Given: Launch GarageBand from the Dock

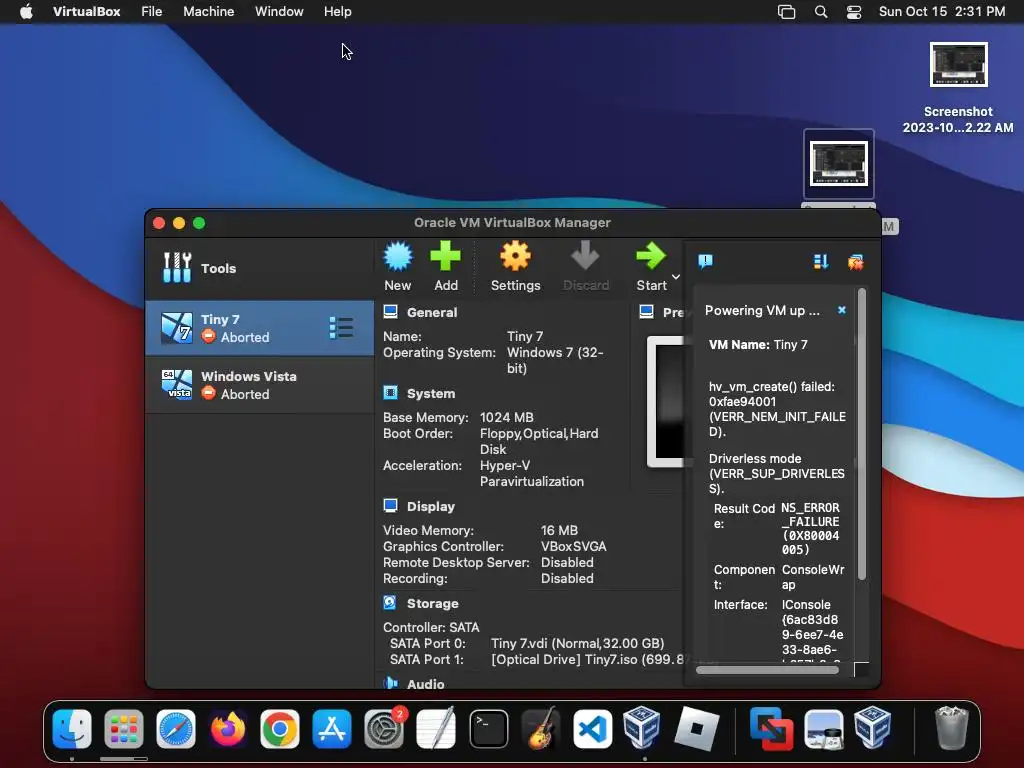Looking at the screenshot, I should pos(541,729).
